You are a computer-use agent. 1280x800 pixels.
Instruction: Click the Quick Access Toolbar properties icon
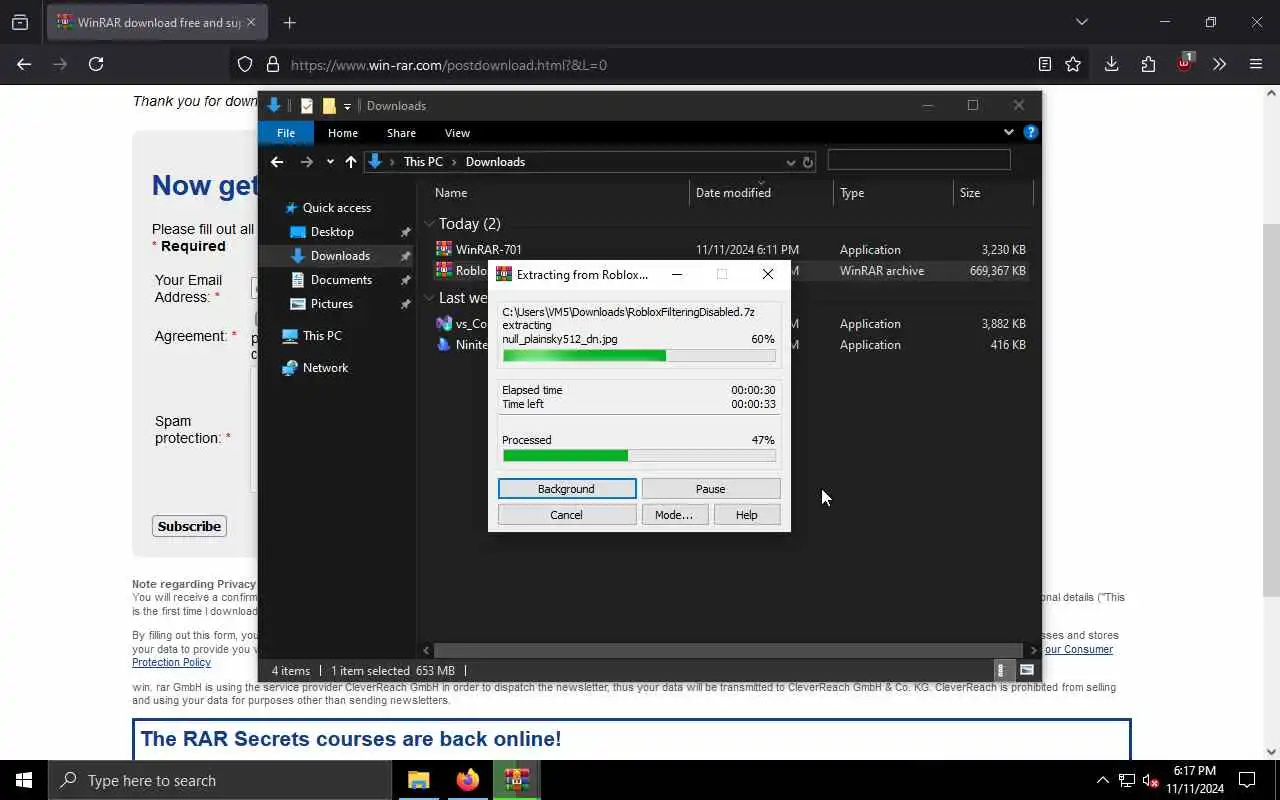(x=307, y=106)
